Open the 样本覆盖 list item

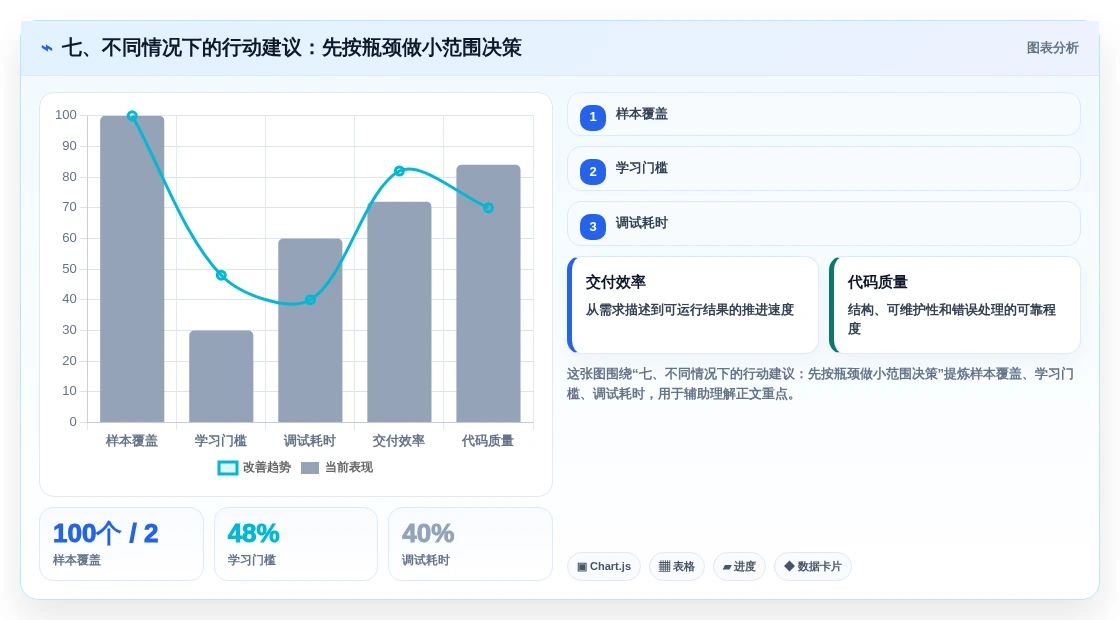[x=824, y=114]
